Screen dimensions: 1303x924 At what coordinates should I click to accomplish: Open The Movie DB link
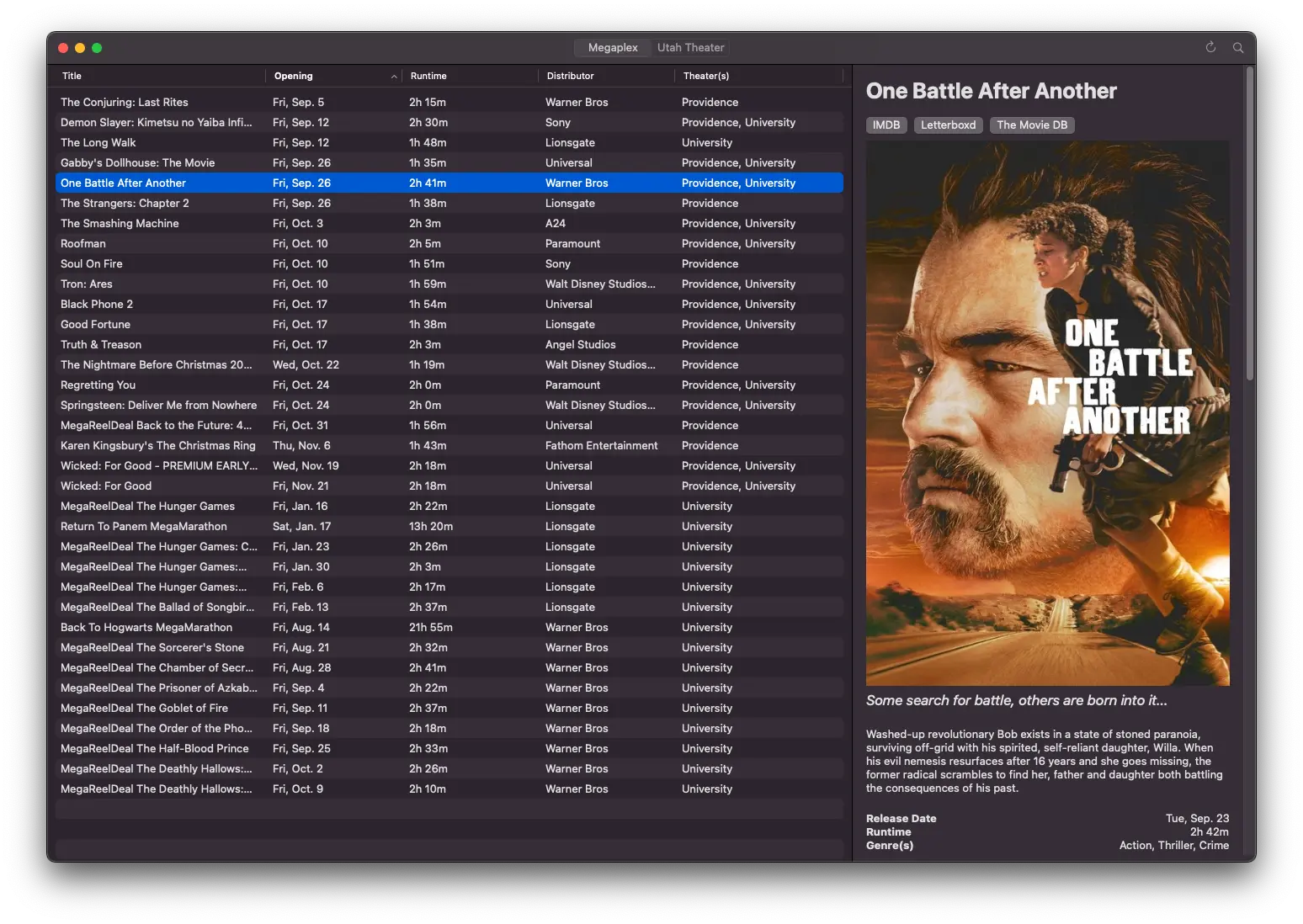1032,125
